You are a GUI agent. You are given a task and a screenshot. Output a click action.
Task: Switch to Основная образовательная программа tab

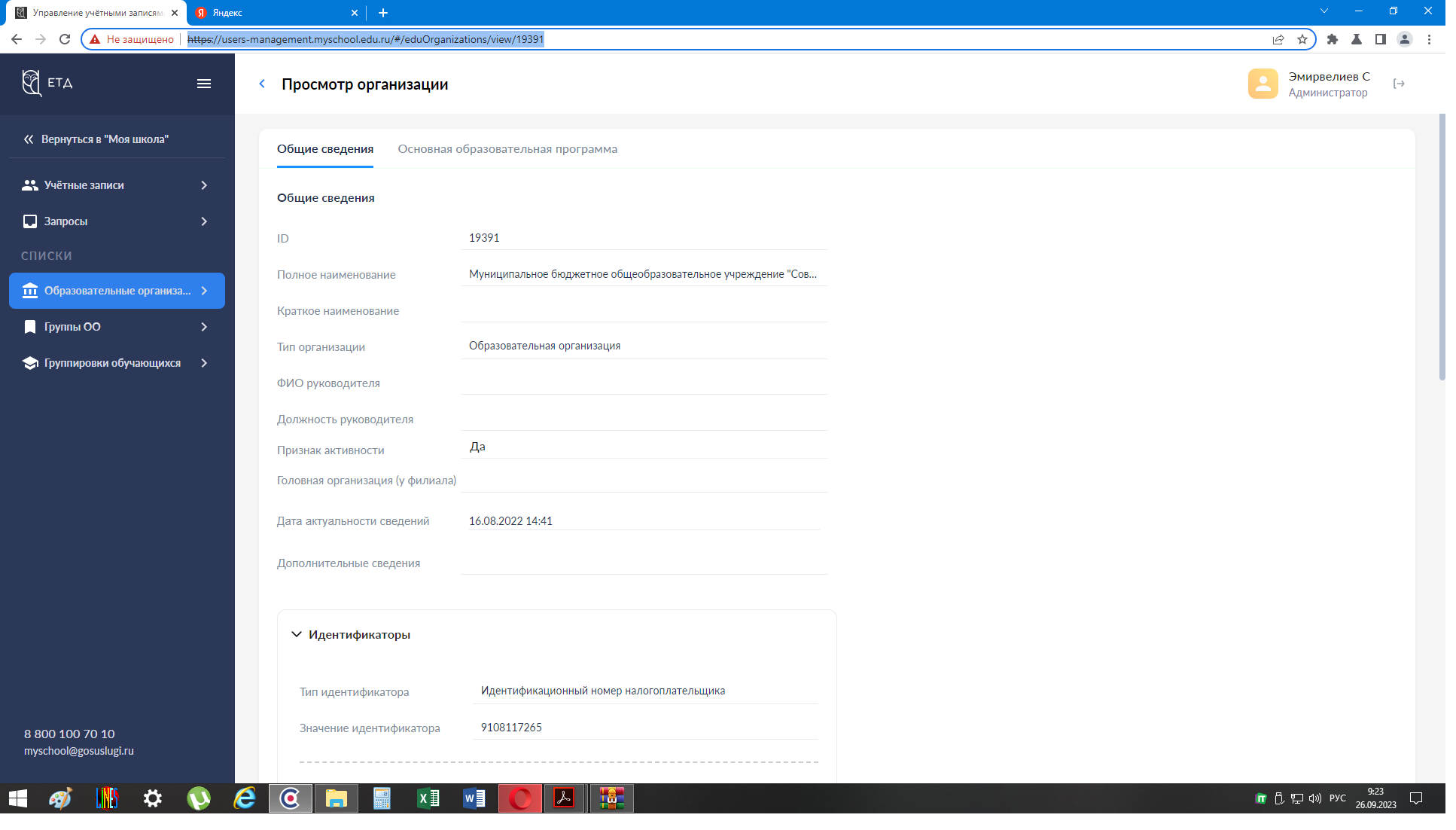507,149
